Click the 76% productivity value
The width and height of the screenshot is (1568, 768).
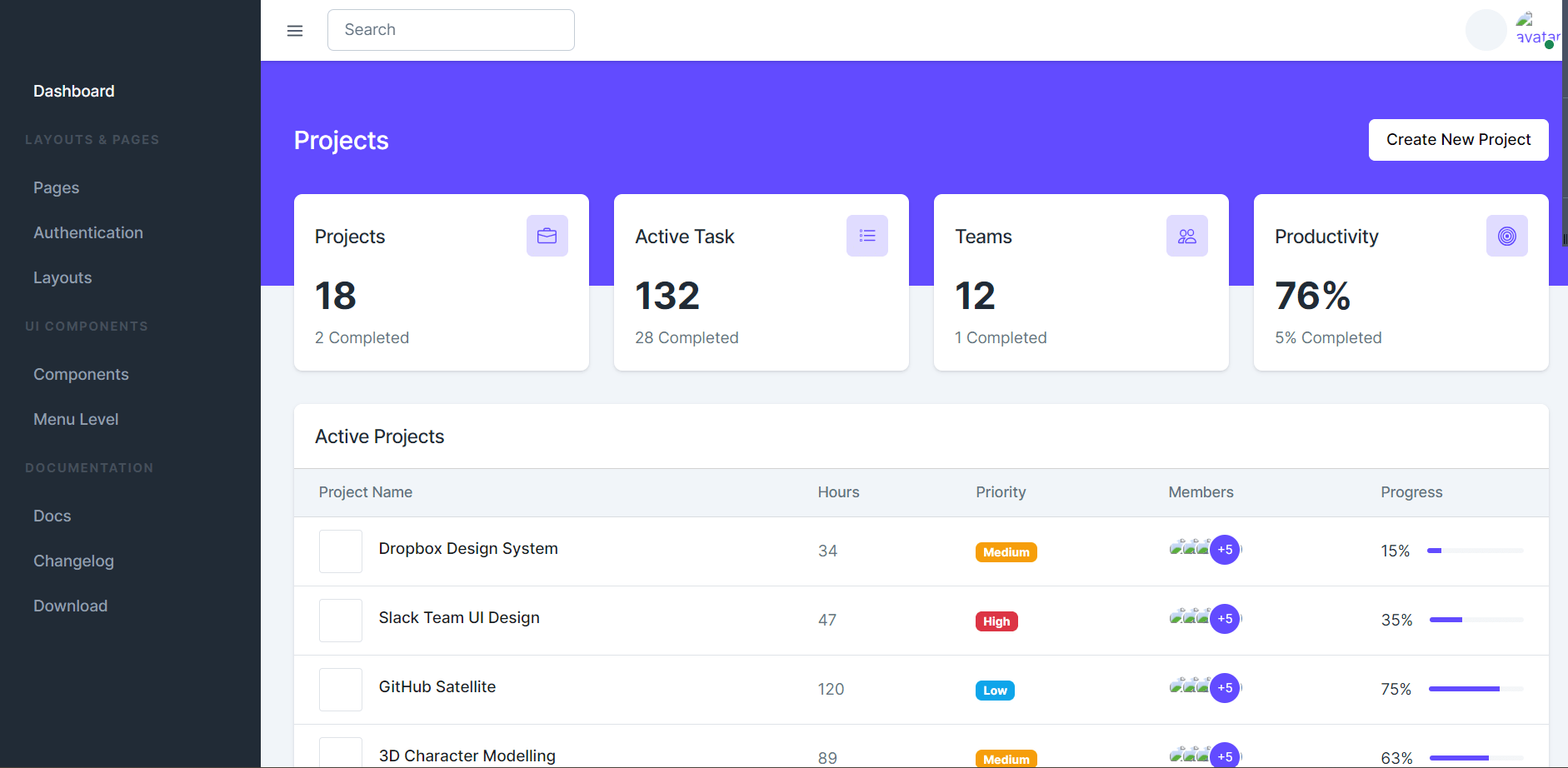point(1313,296)
